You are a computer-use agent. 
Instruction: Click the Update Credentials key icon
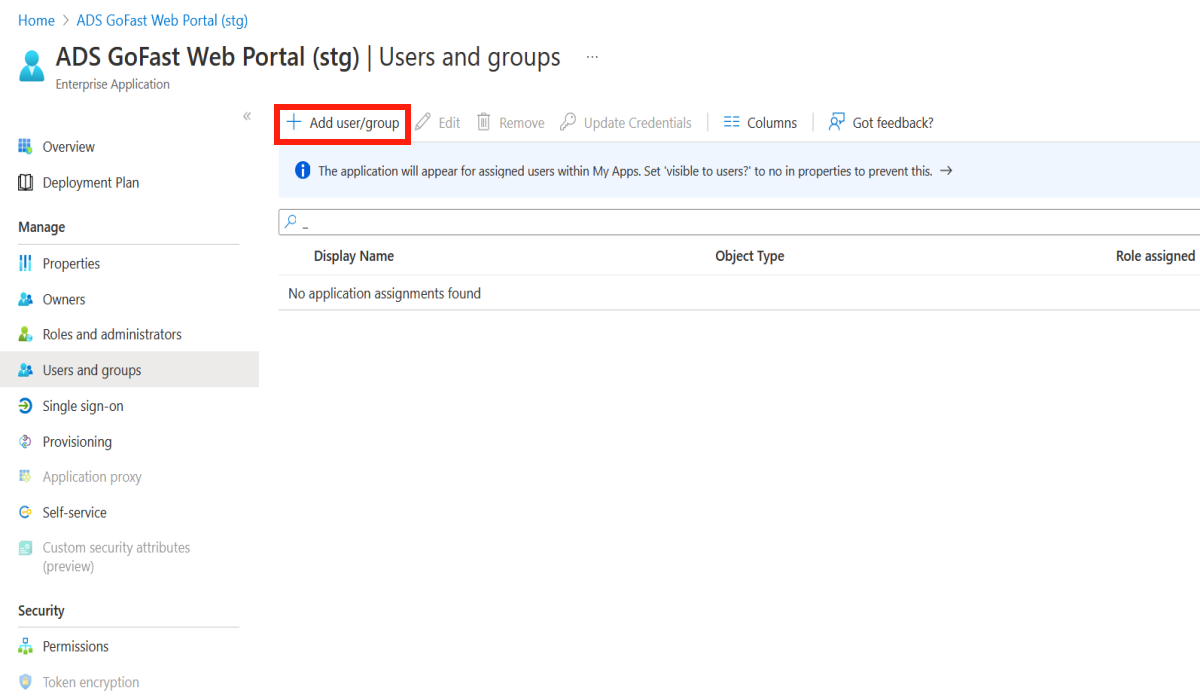[568, 122]
